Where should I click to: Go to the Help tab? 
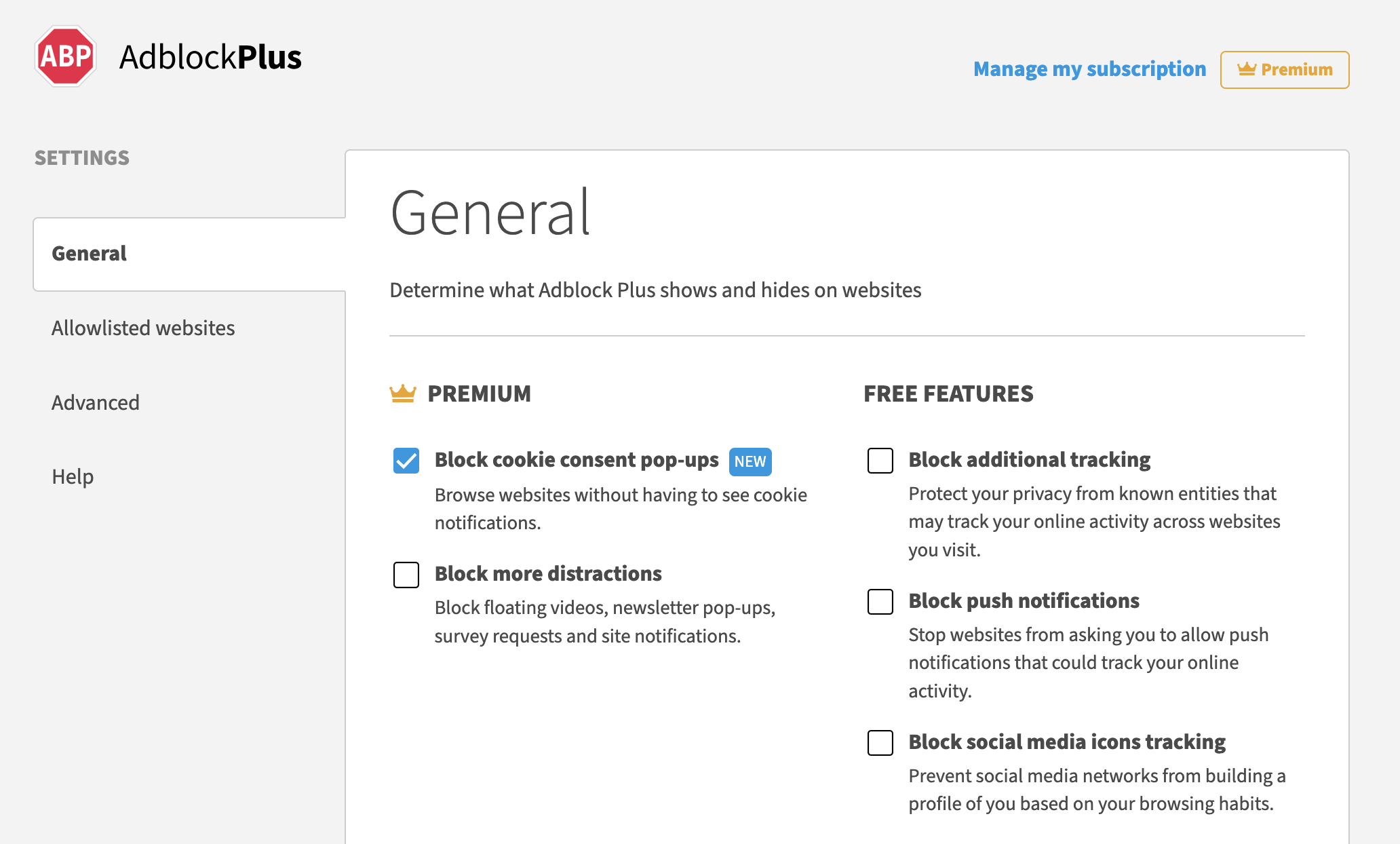(73, 477)
